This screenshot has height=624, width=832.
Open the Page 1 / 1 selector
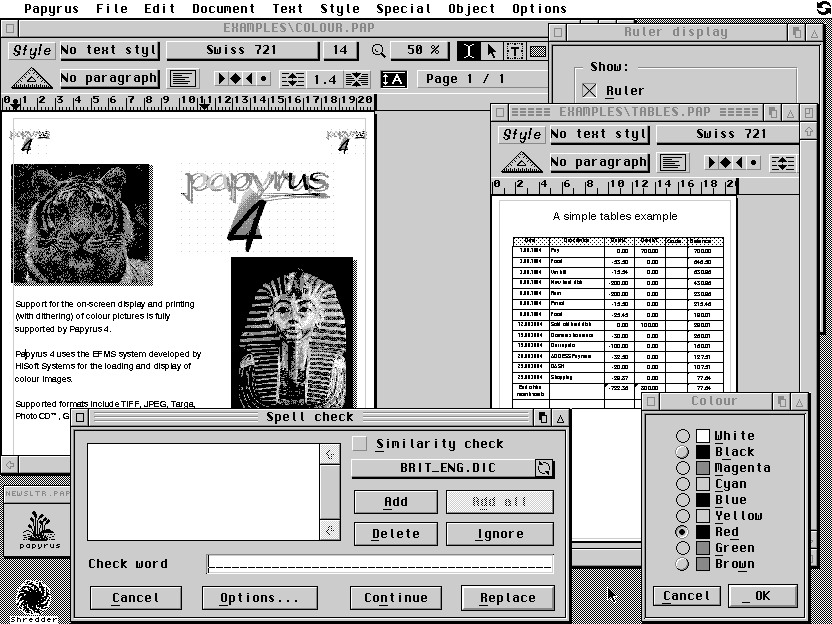pyautogui.click(x=483, y=79)
